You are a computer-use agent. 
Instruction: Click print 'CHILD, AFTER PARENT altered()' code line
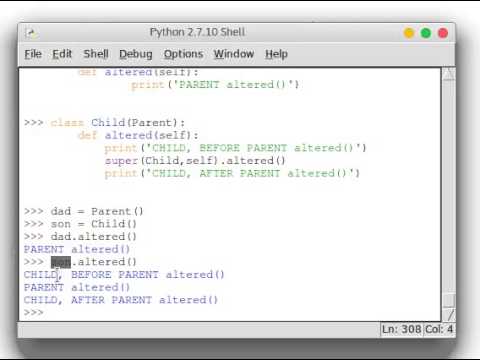[232, 173]
